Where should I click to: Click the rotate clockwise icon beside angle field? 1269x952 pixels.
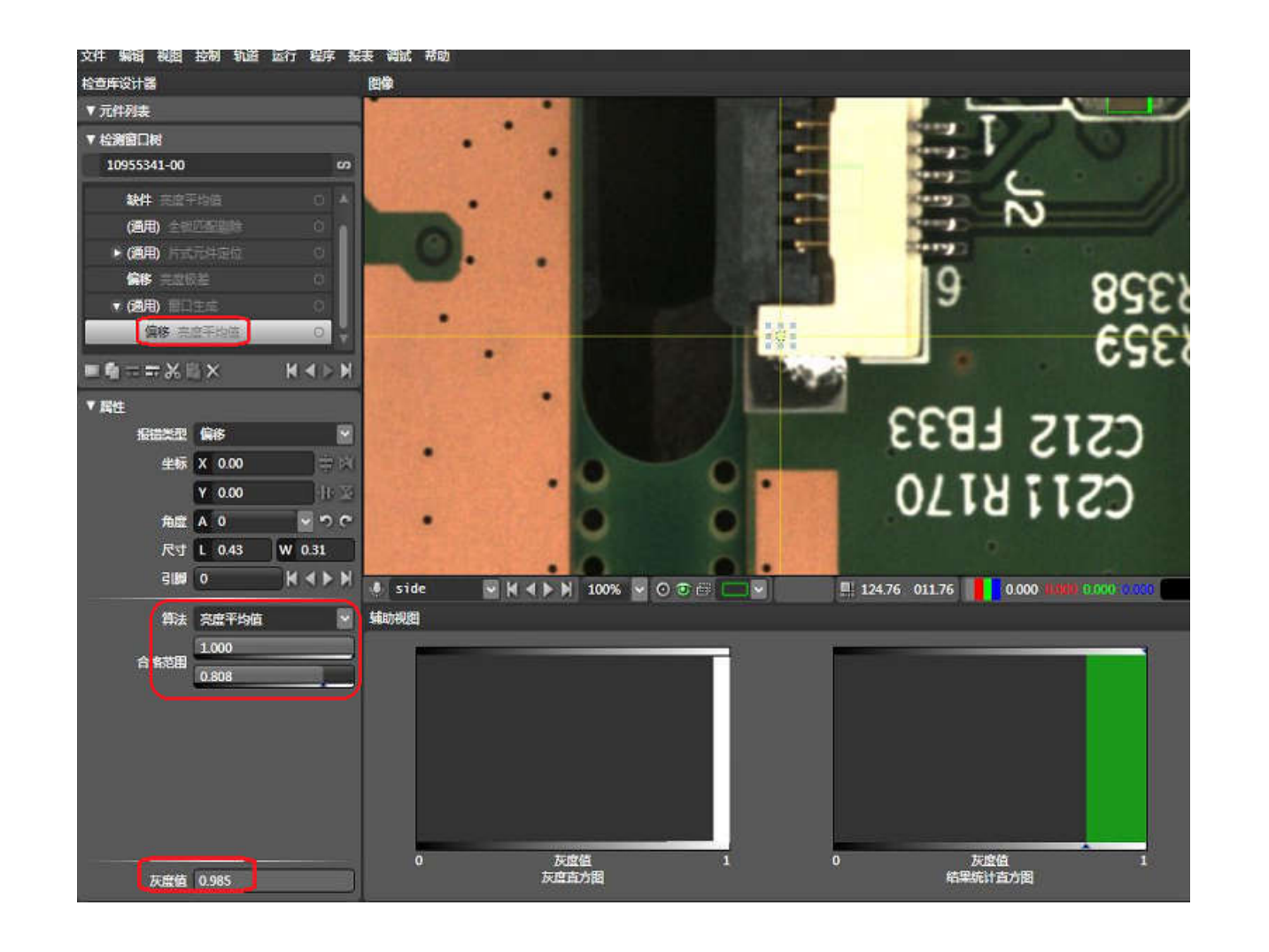[345, 521]
